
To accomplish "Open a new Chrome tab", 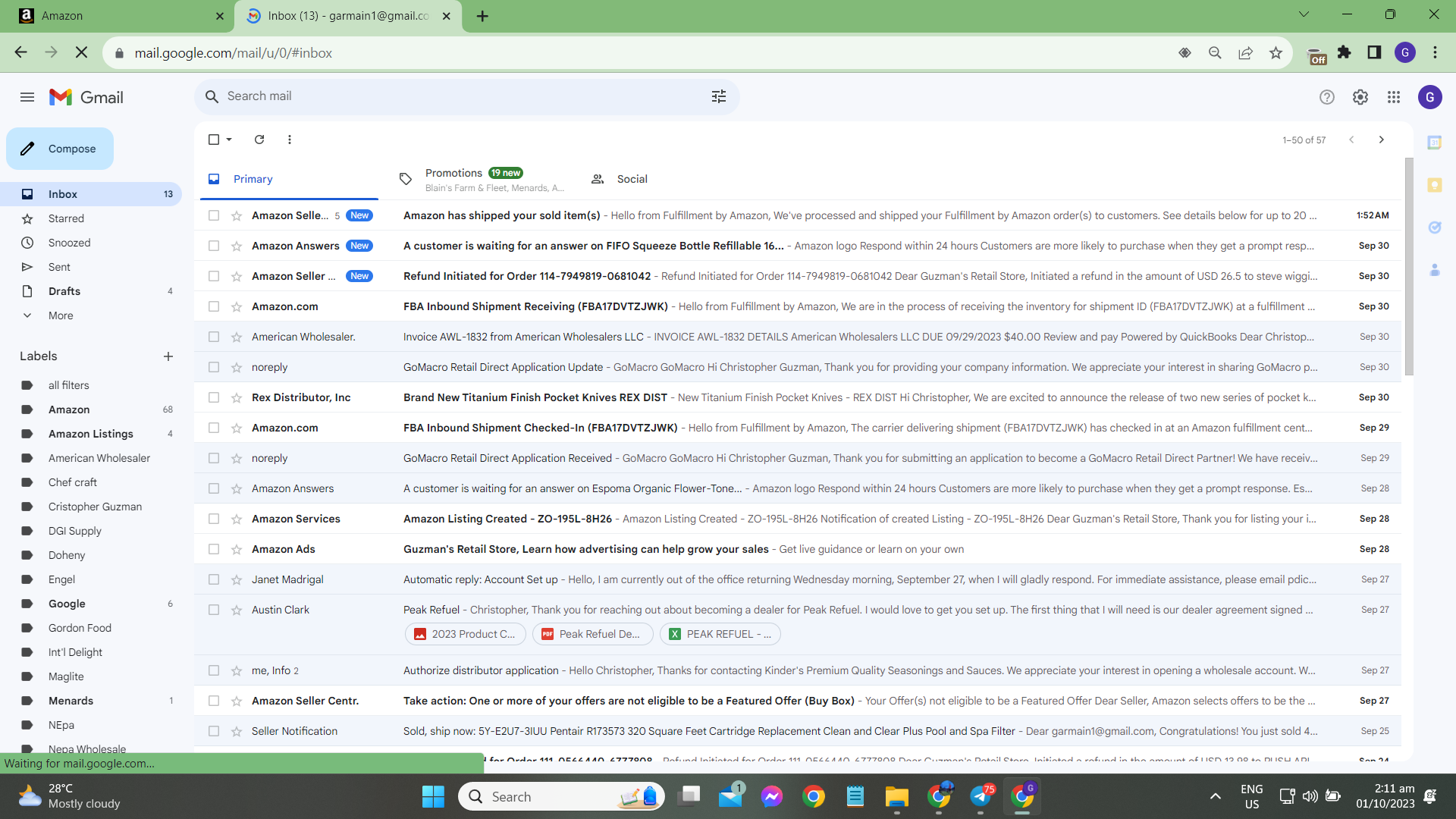I will [482, 16].
